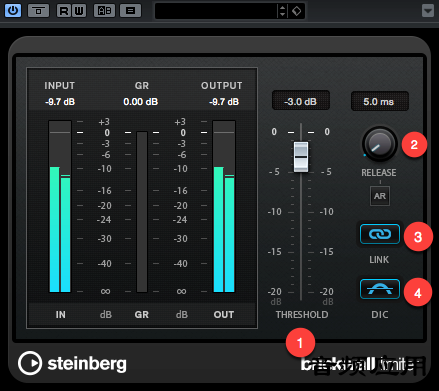Click the threshold fader handle
Image resolution: width=439 pixels, height=391 pixels.
(x=301, y=157)
